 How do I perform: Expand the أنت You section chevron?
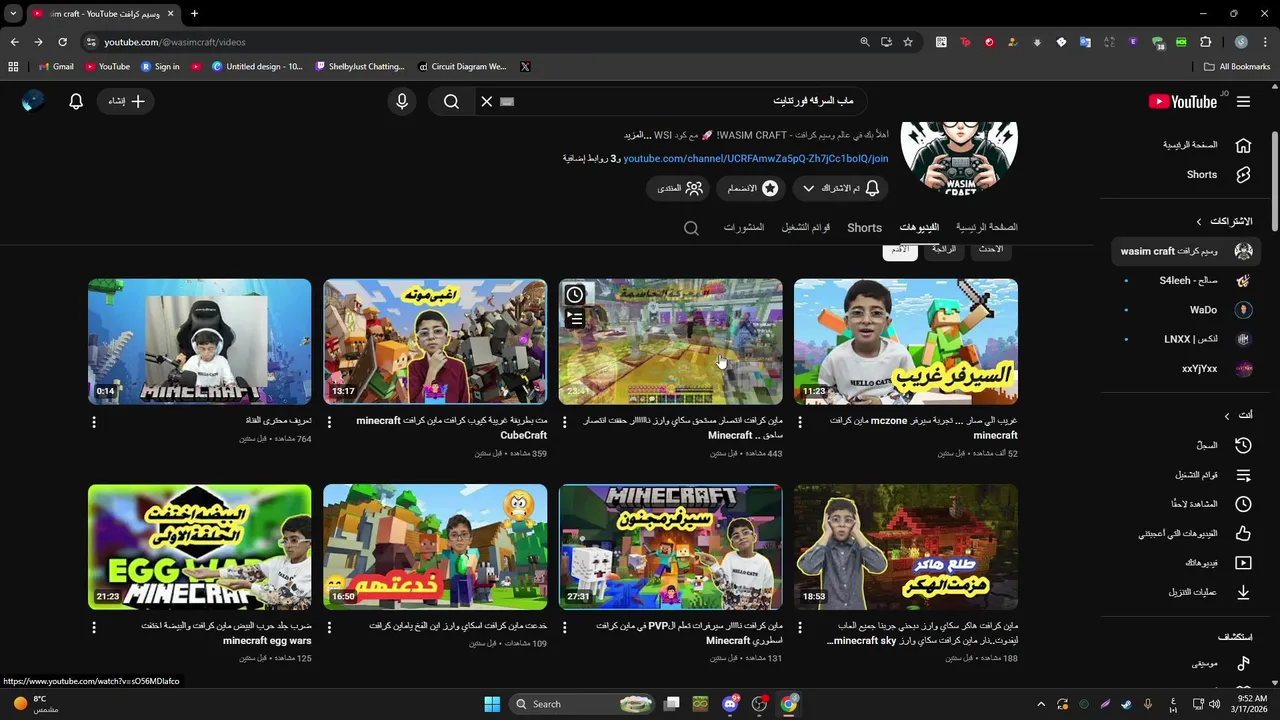point(1227,415)
